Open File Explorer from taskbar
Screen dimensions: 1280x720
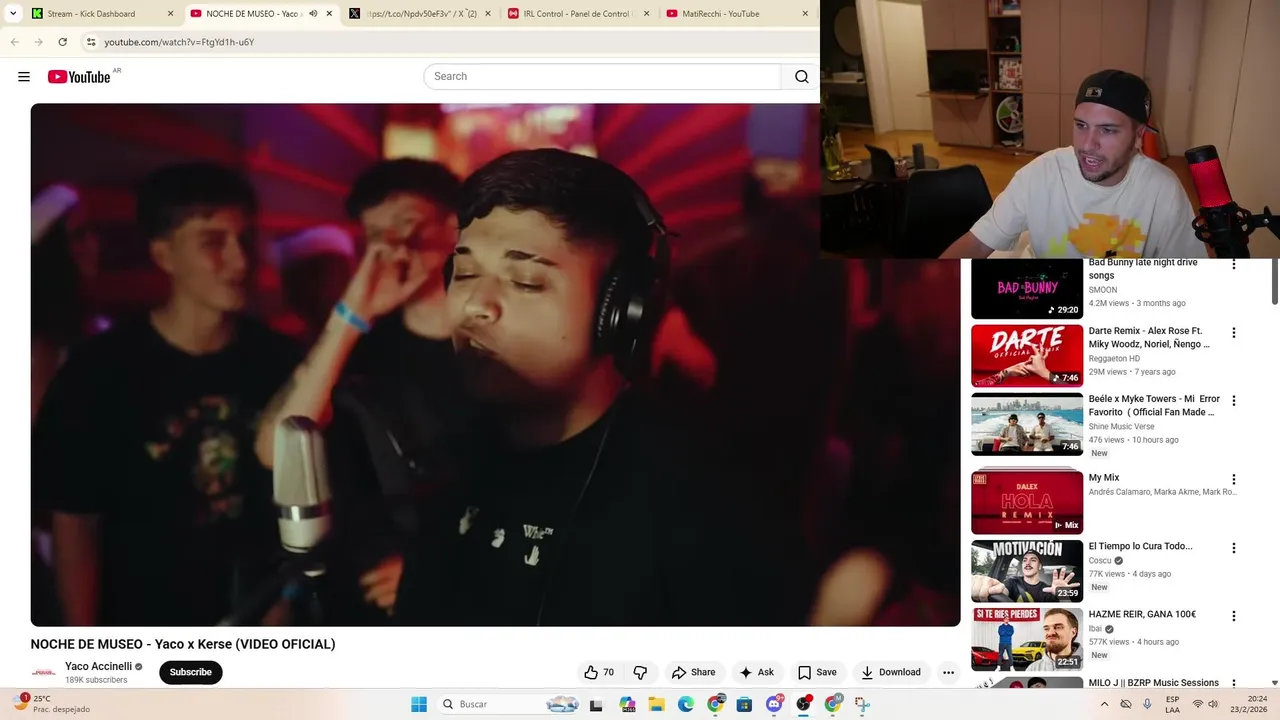(656, 704)
